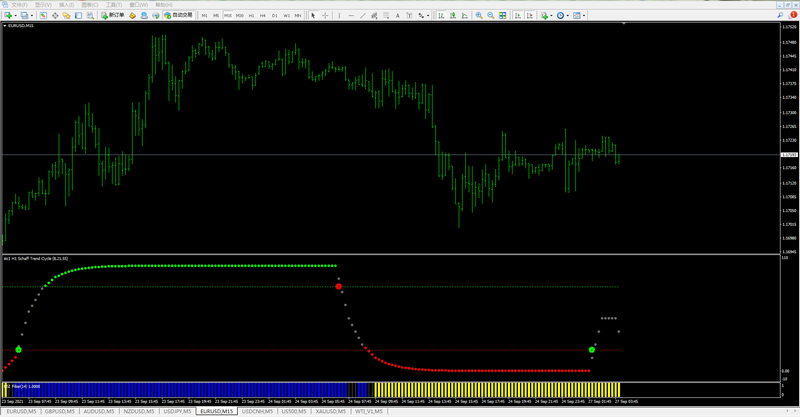Switch to USDCNH,M5 chart tab
Viewport: 800px width, 417px height.
pos(257,411)
